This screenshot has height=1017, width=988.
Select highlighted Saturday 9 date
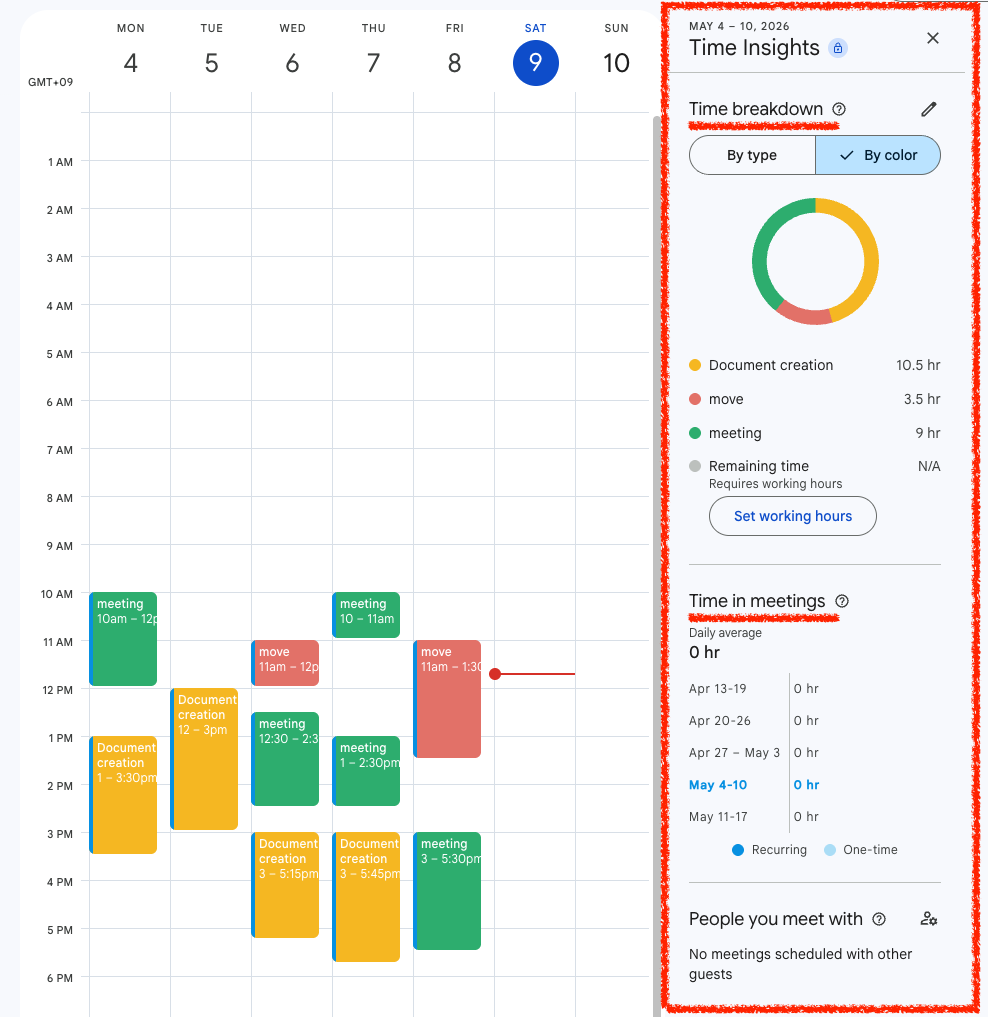[535, 63]
